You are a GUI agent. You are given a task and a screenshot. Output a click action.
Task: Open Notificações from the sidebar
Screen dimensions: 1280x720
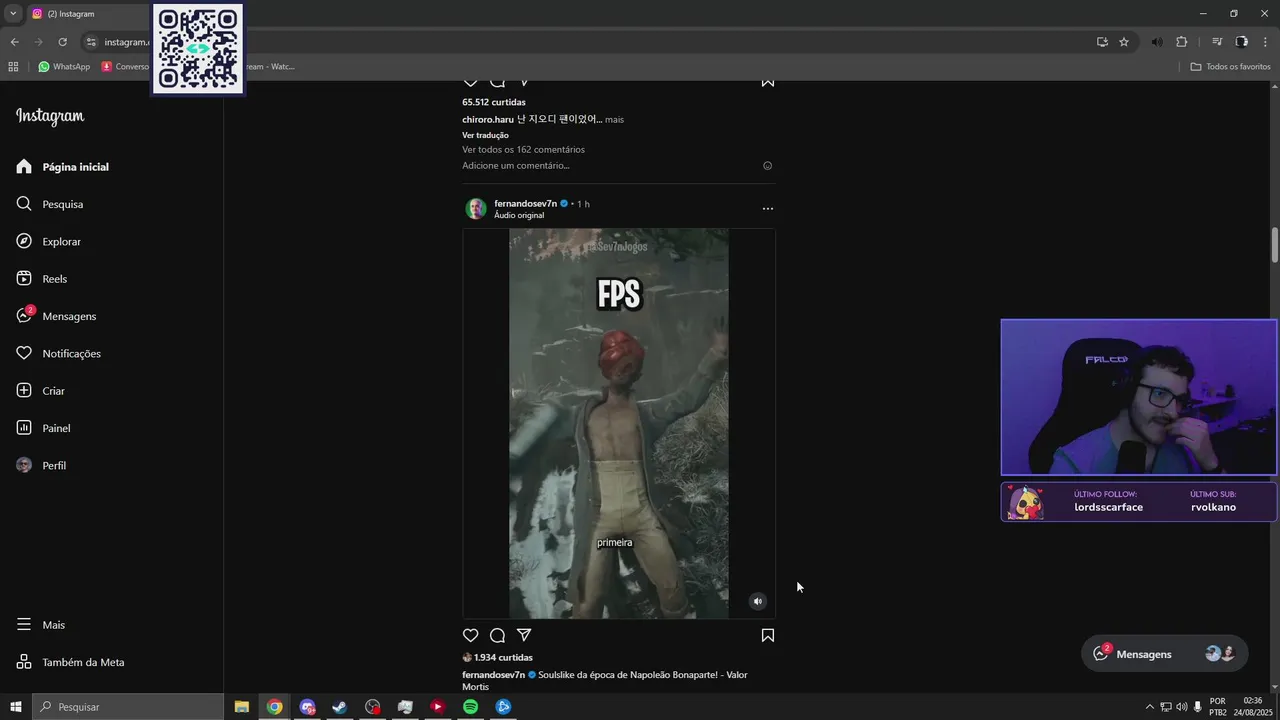point(58,353)
